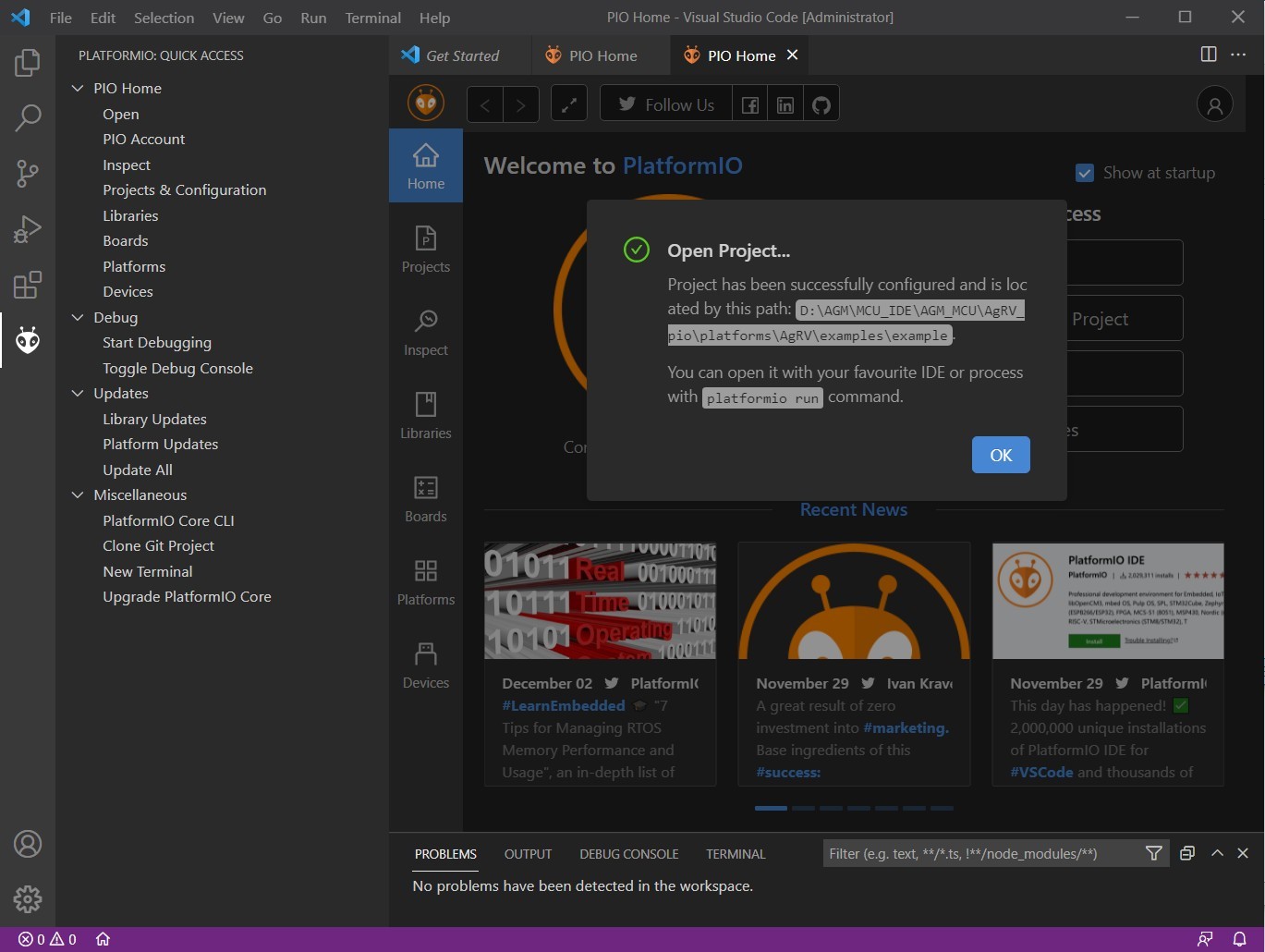The image size is (1265, 952).
Task: Open notifications bell in status bar
Action: tap(1240, 939)
